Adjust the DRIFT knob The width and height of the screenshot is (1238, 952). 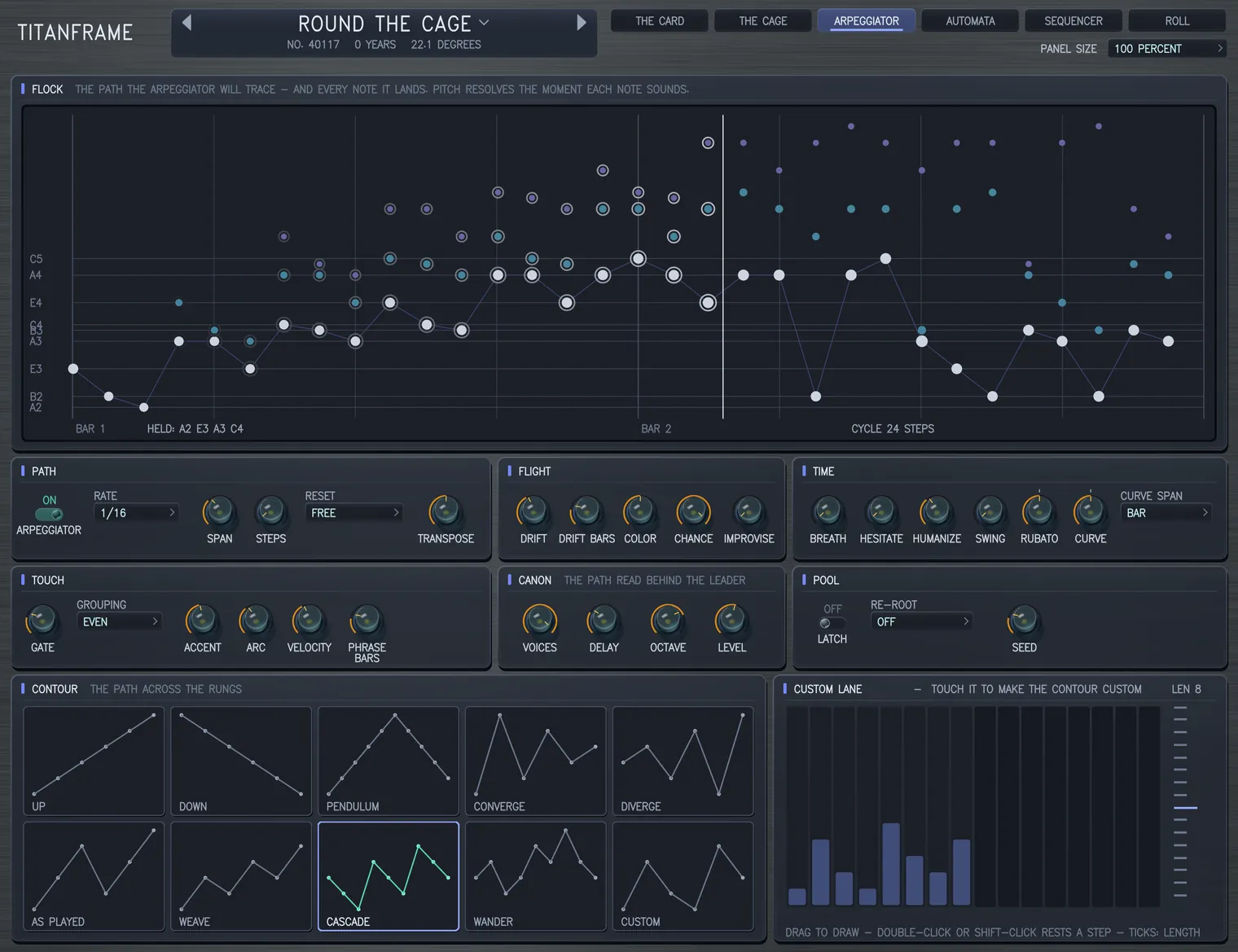pos(533,511)
